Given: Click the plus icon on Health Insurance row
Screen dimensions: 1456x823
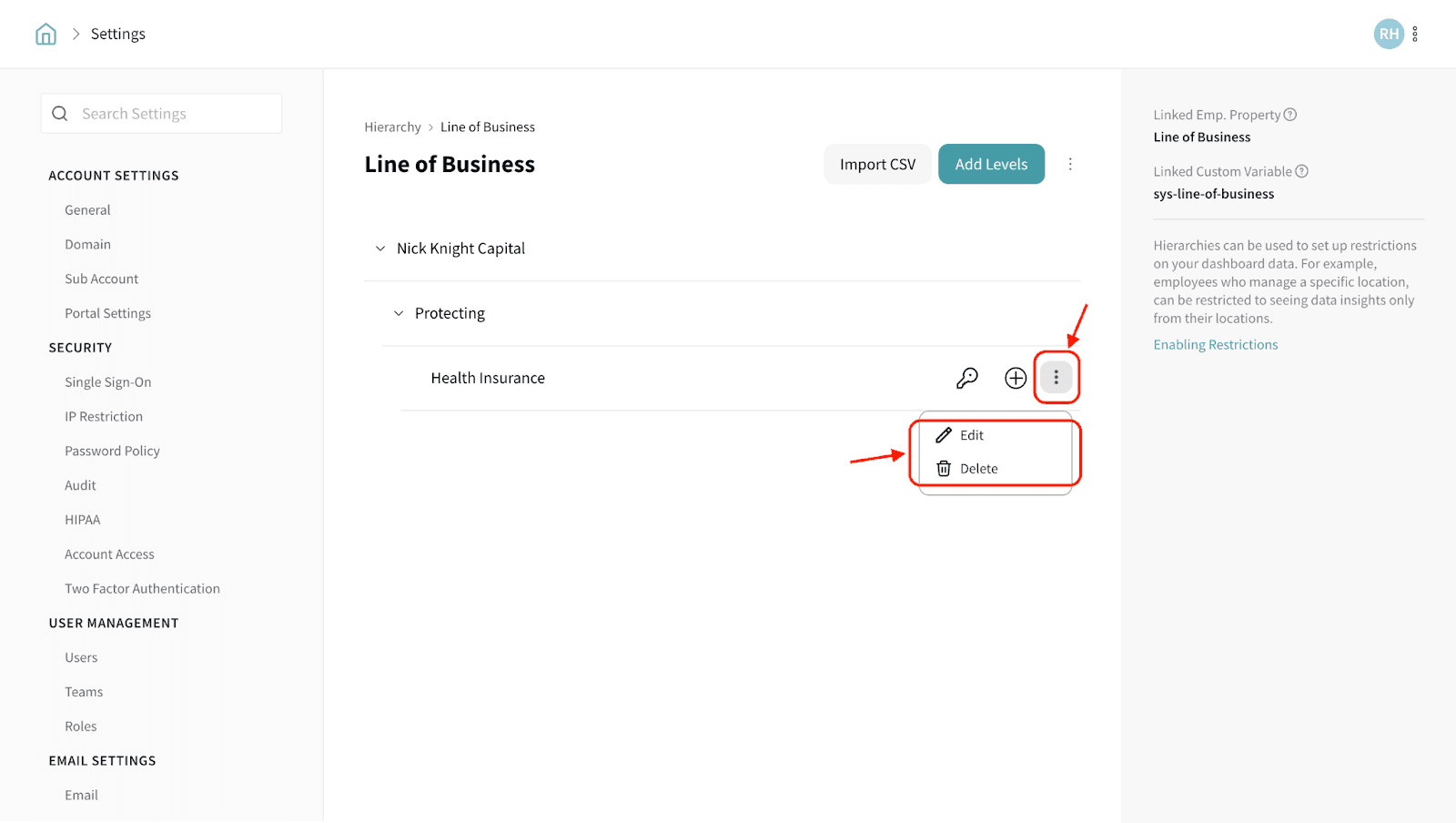Looking at the screenshot, I should (1016, 378).
